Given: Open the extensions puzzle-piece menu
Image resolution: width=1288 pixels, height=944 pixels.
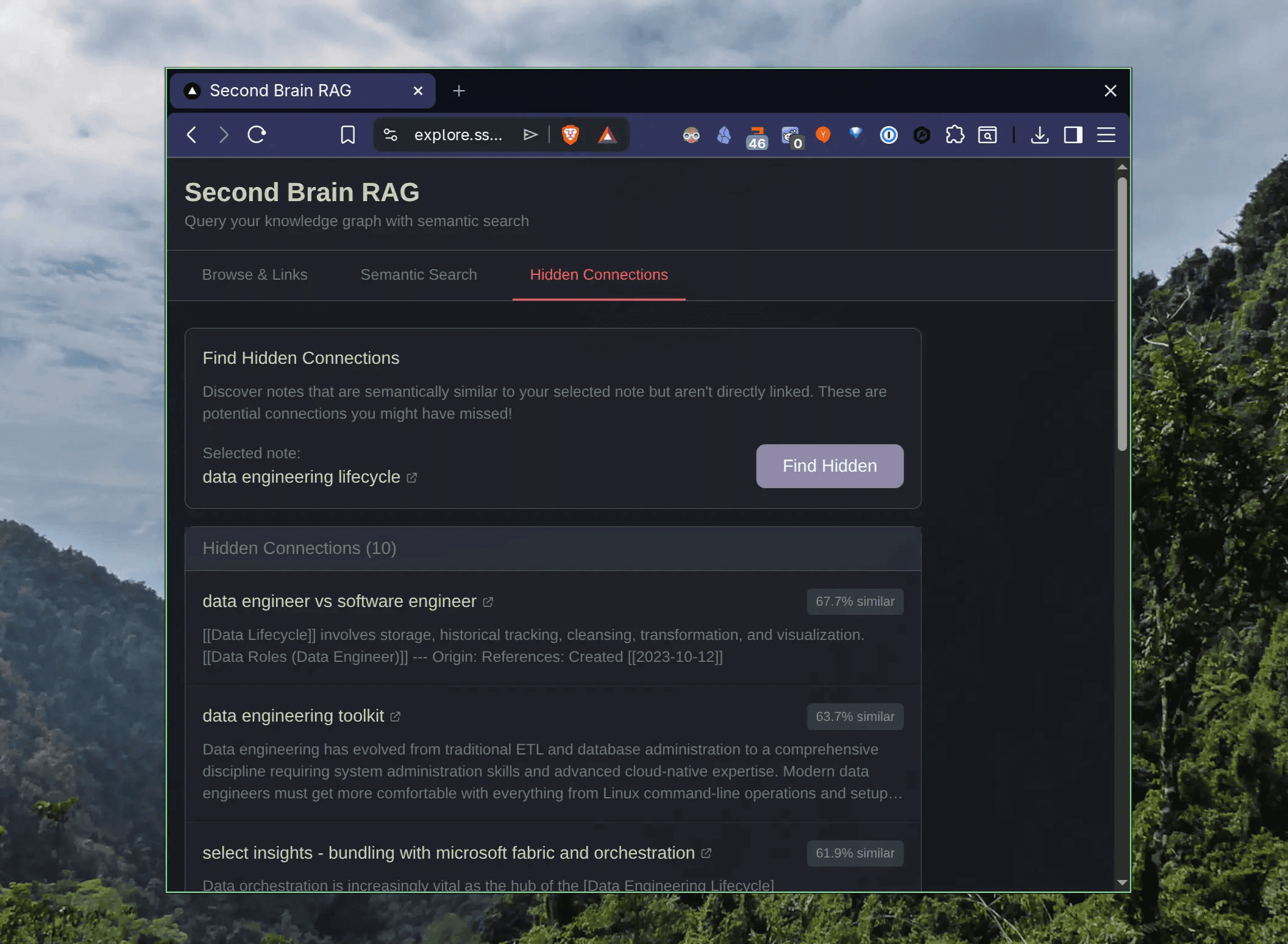Looking at the screenshot, I should [955, 135].
